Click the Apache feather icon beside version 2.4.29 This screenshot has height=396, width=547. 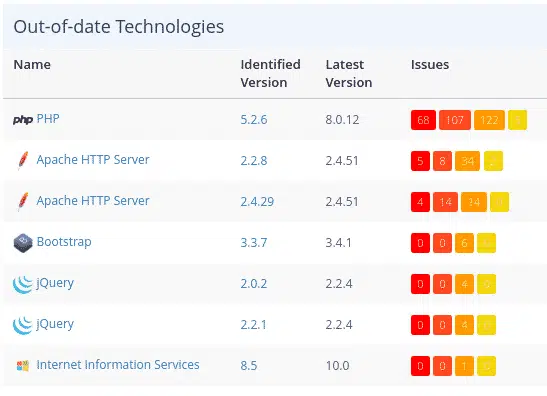coord(23,202)
